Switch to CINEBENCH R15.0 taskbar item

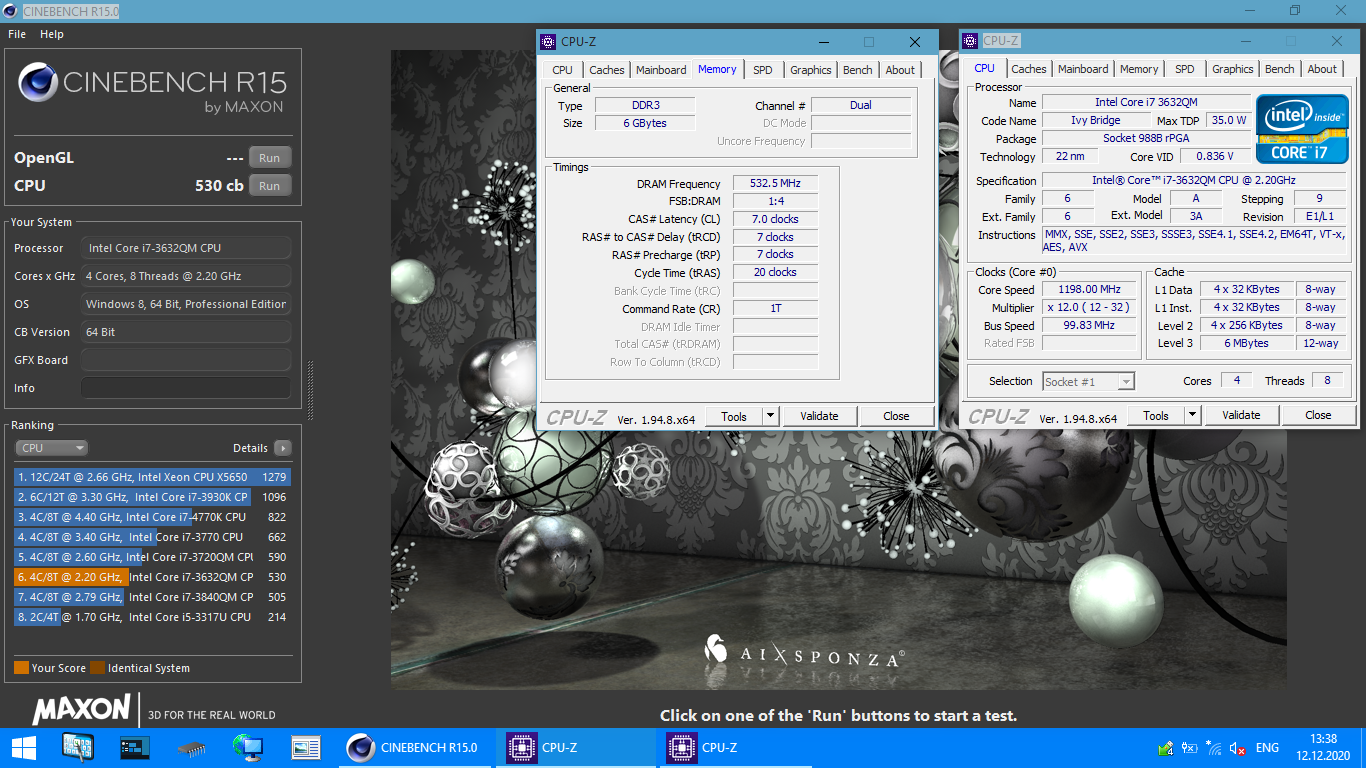click(x=414, y=747)
